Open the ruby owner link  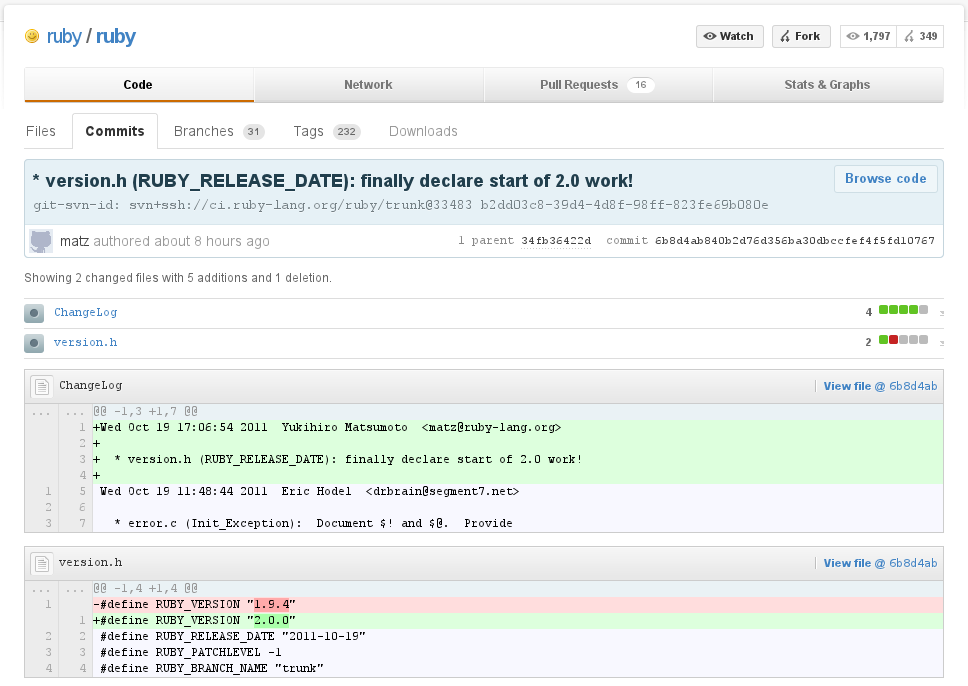tap(64, 36)
